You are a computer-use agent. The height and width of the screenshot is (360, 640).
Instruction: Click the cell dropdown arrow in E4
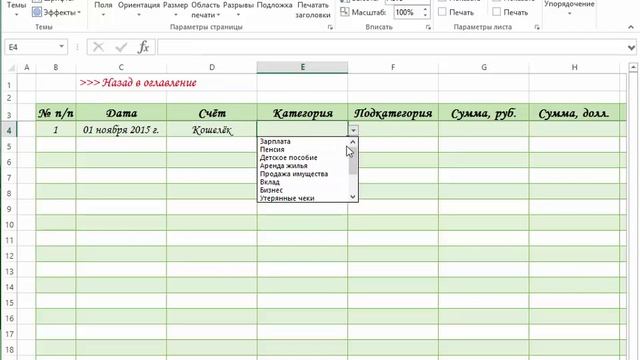tap(353, 130)
